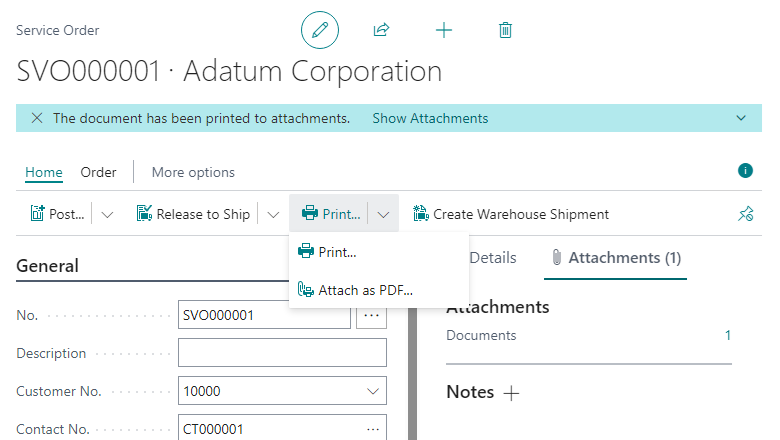Screen dimensions: 780x440
Task: Click the Post icon in toolbar
Action: tap(37, 213)
